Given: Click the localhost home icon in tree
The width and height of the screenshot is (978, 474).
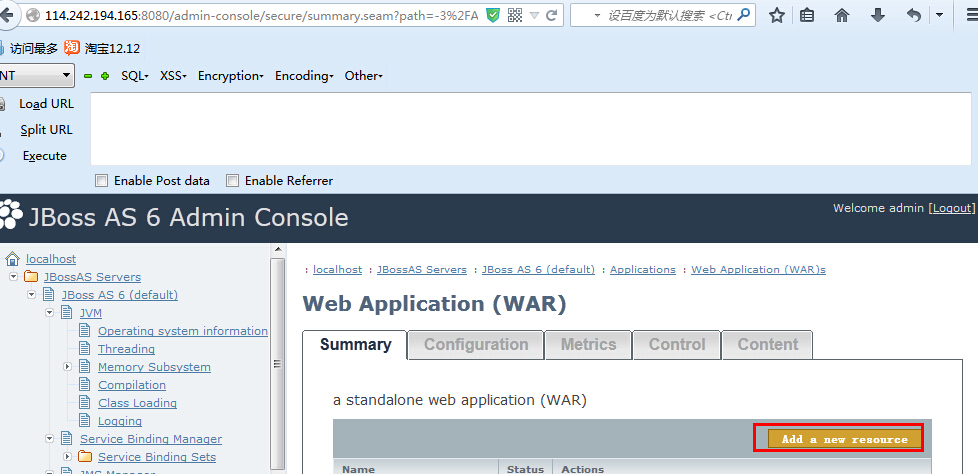Looking at the screenshot, I should (12, 259).
